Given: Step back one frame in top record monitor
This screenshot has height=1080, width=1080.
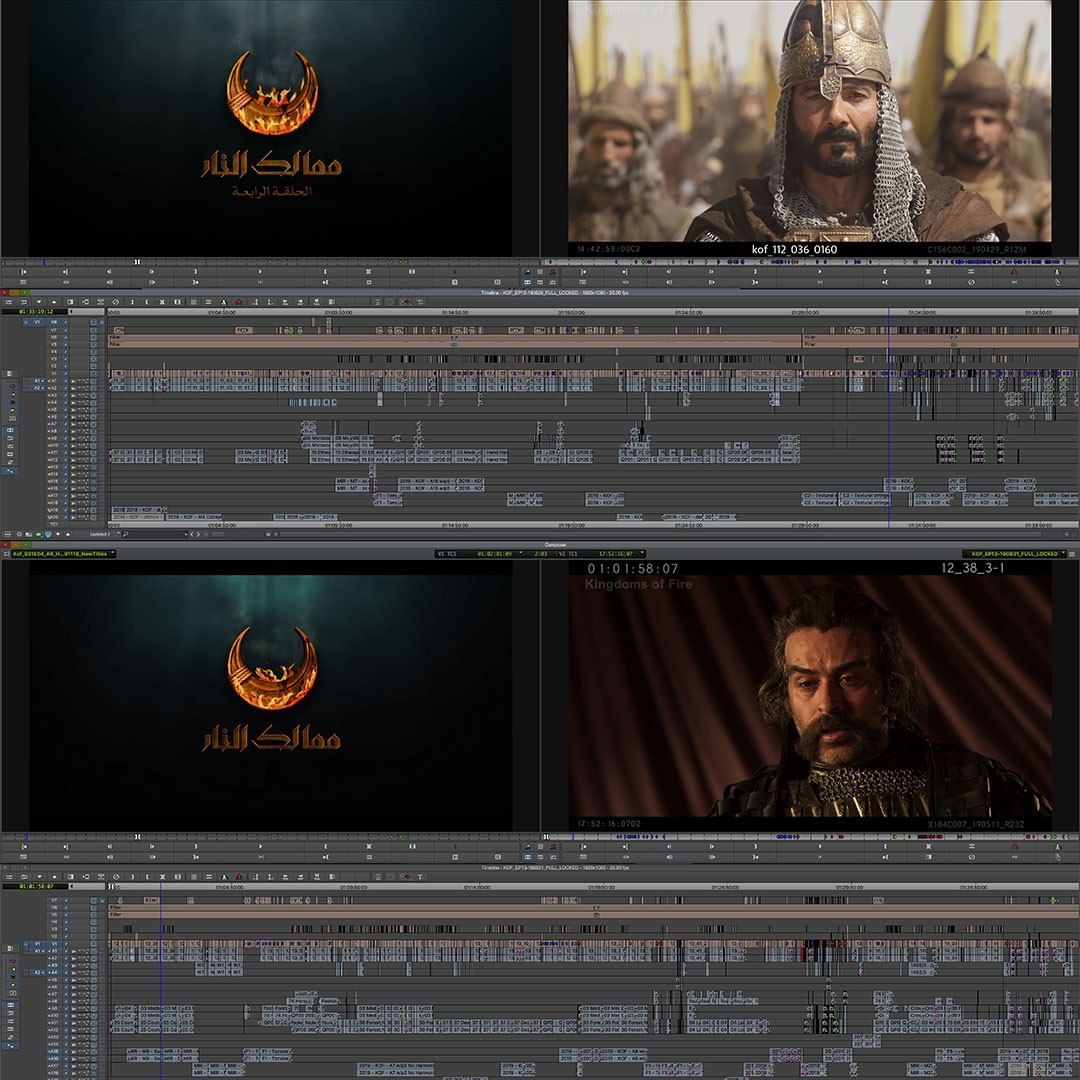Looking at the screenshot, I should [x=669, y=272].
